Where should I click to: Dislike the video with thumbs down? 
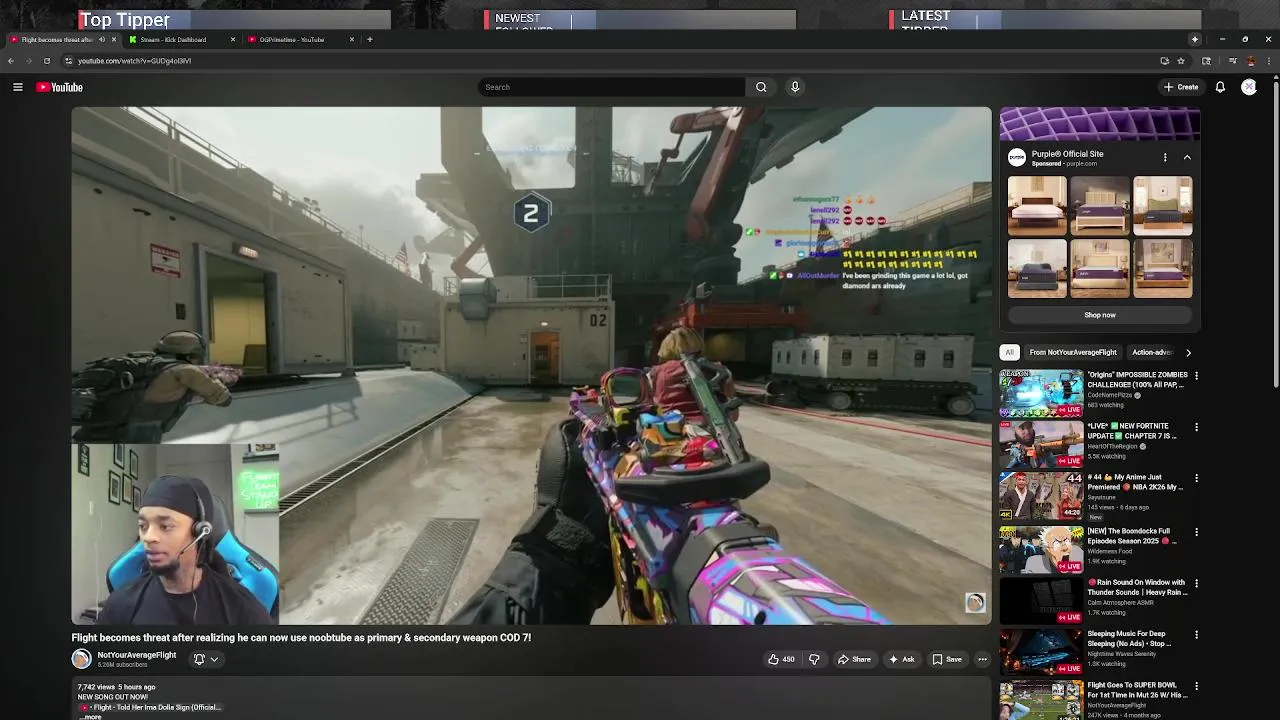[814, 659]
